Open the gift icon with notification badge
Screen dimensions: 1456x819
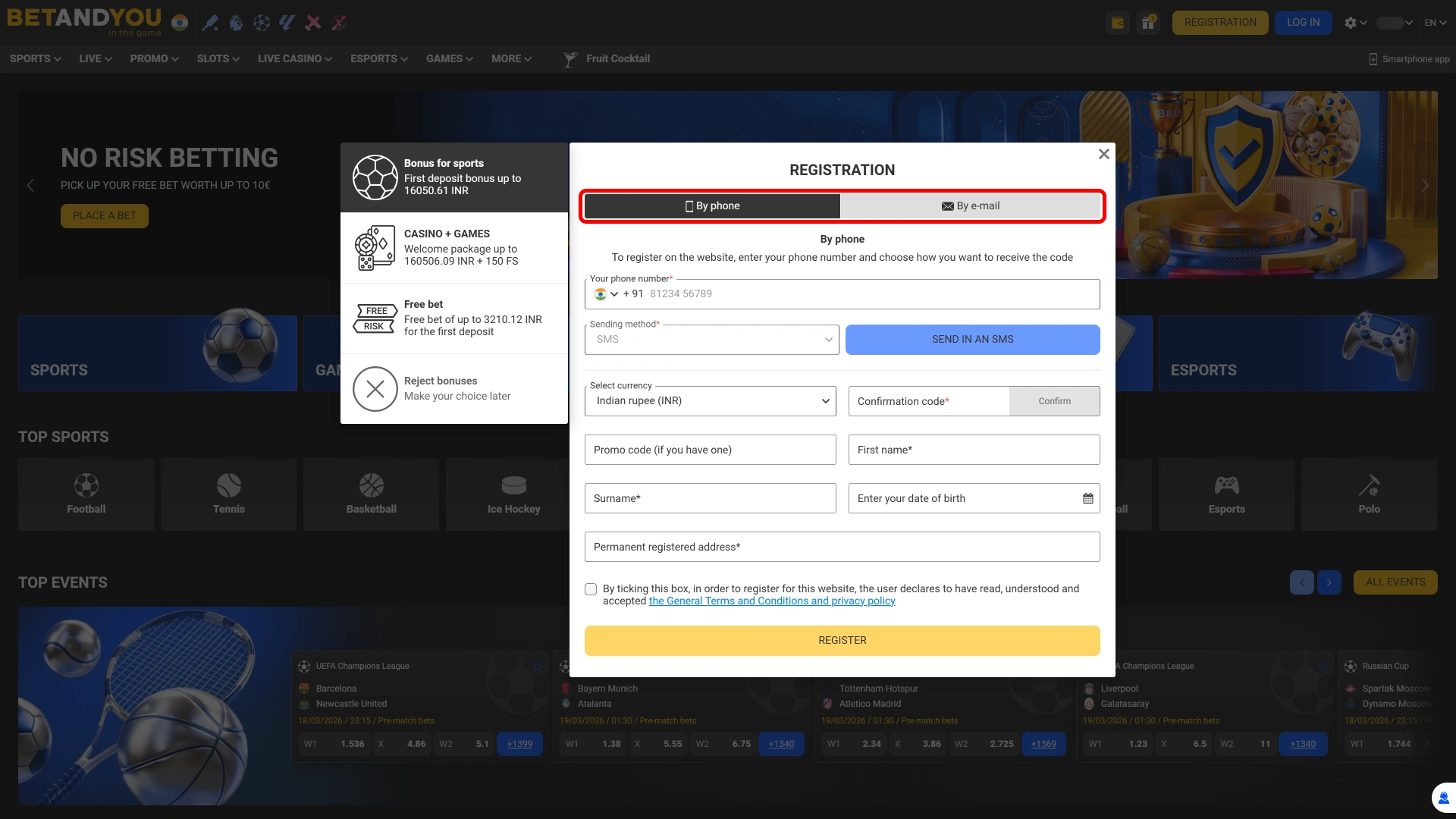coord(1147,23)
